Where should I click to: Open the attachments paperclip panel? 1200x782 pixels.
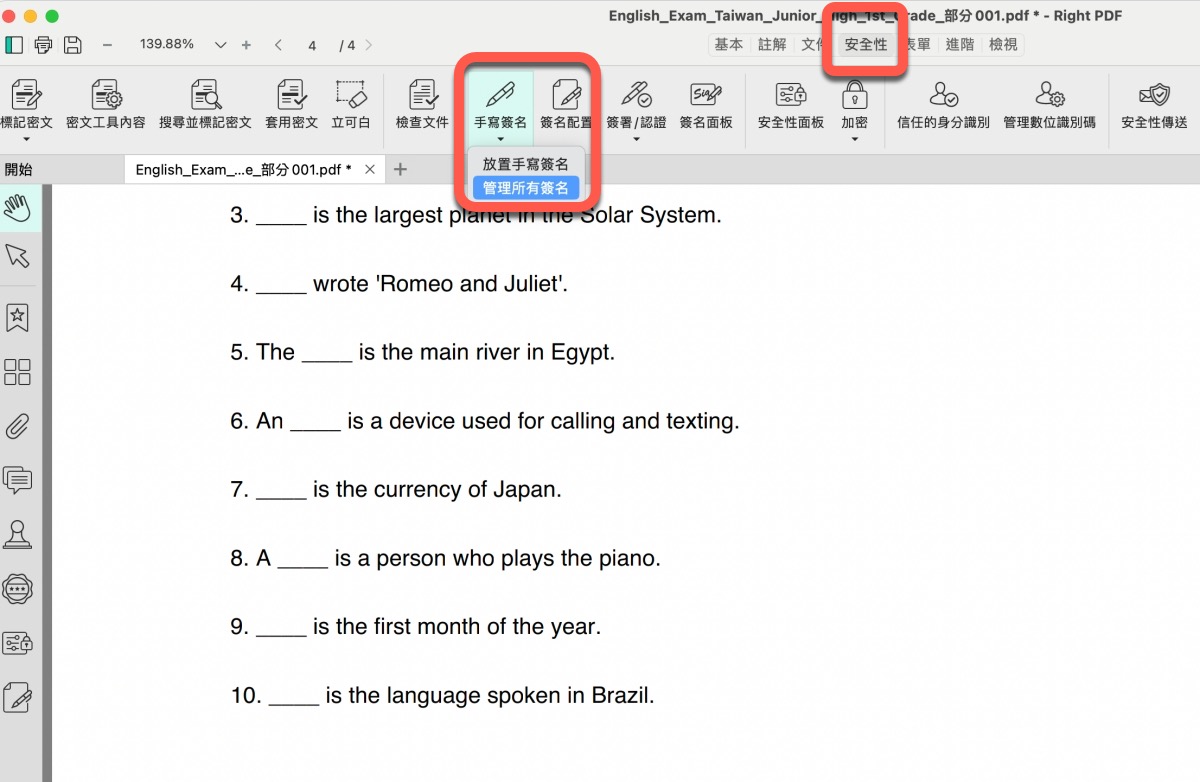click(18, 427)
